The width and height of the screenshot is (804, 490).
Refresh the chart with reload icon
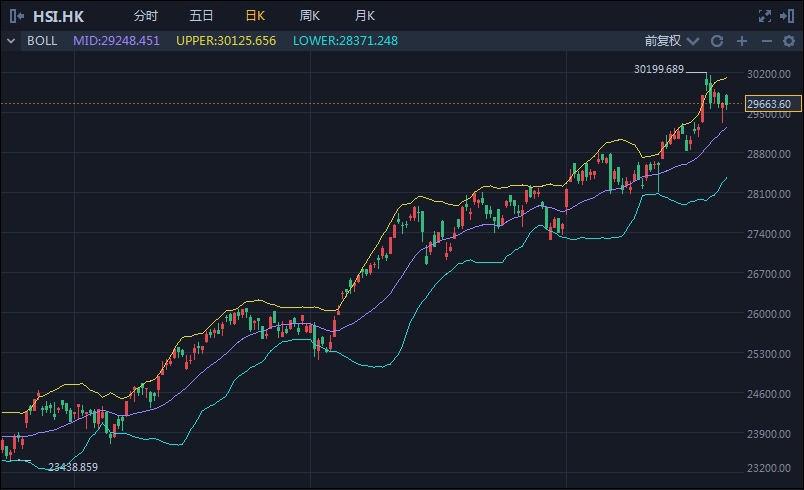(x=717, y=41)
